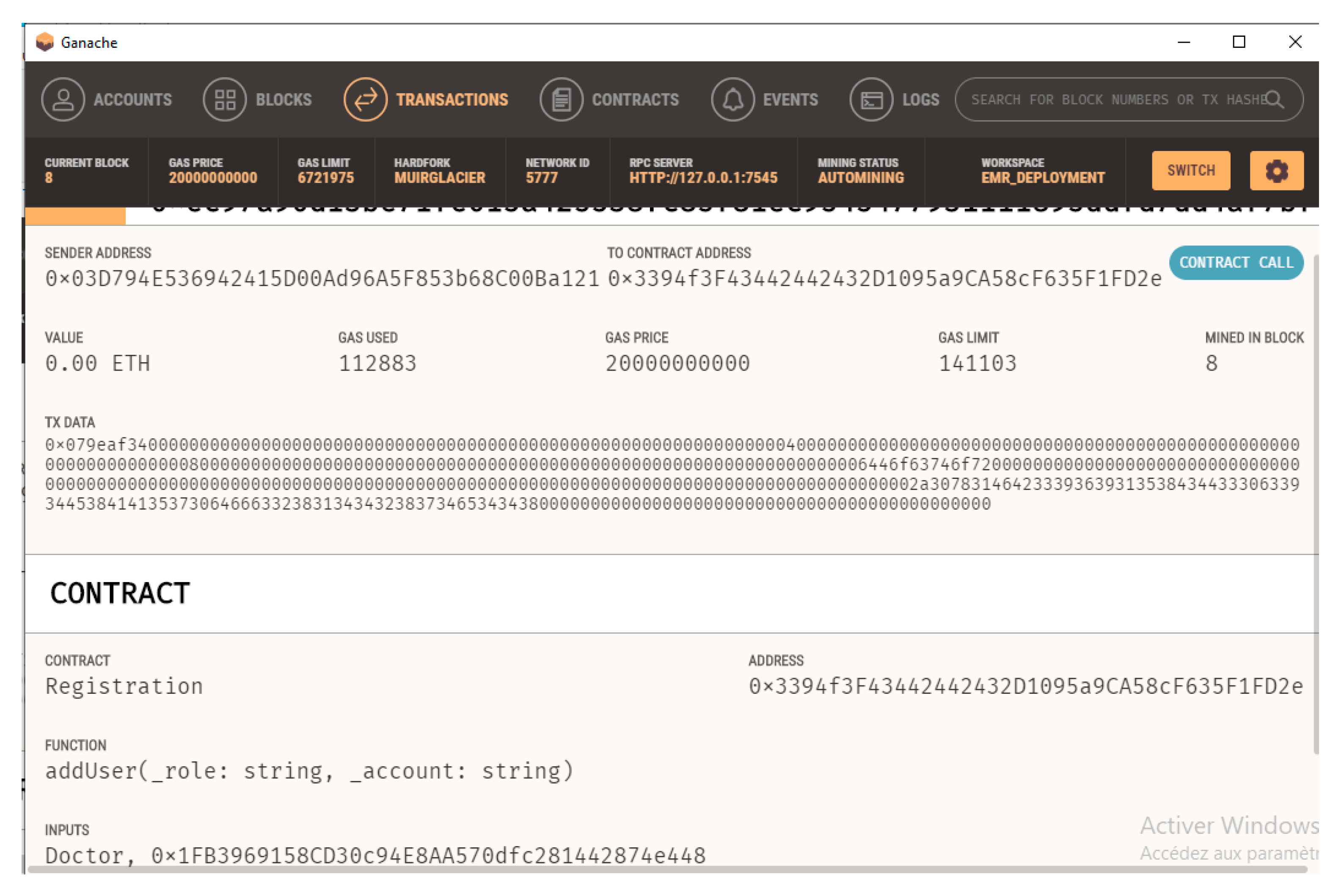Select the Transactions arrows icon
The image size is (1341, 896).
[365, 99]
